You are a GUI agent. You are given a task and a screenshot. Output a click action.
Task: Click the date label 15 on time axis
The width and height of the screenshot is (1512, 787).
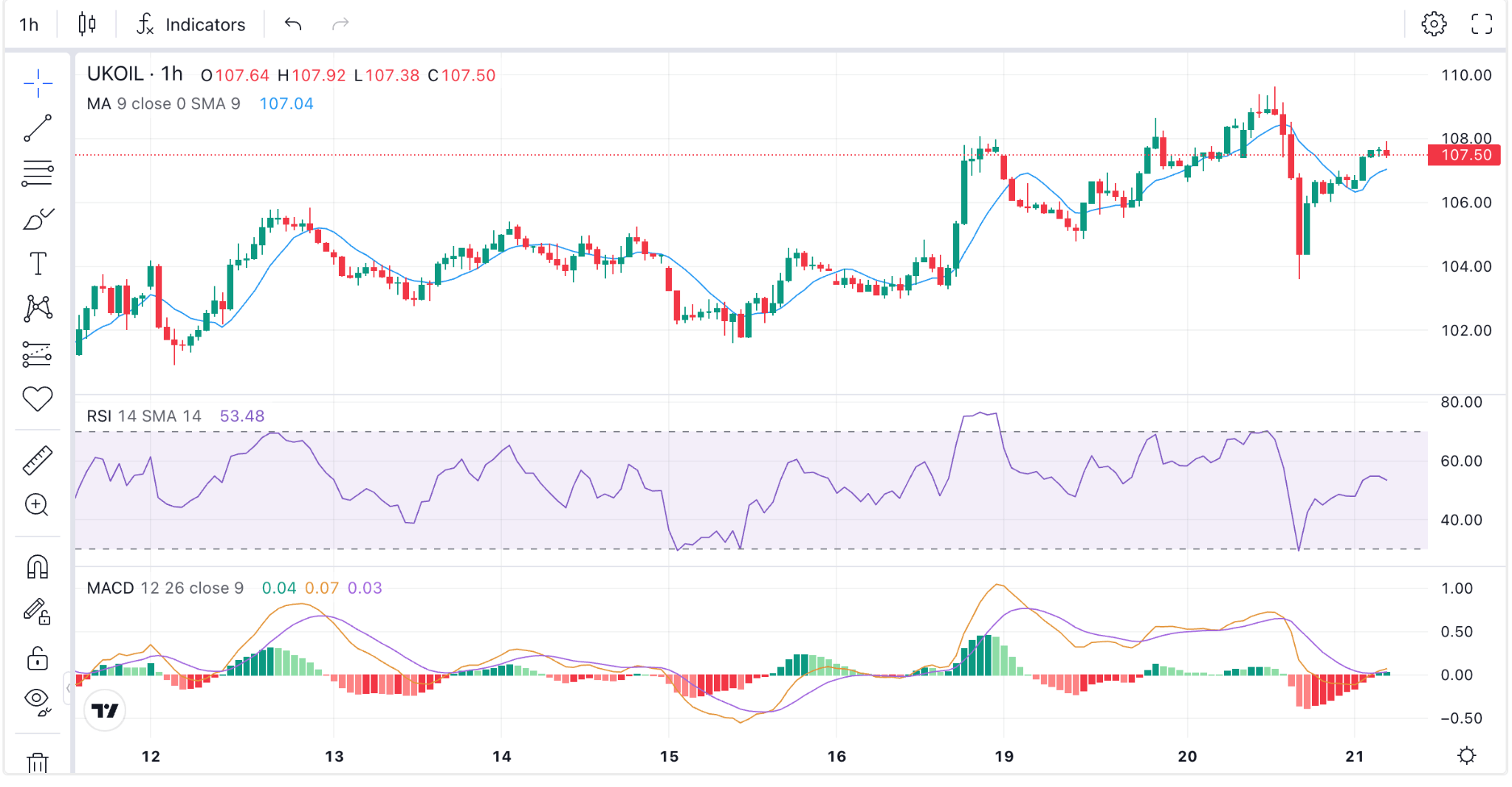pos(669,756)
